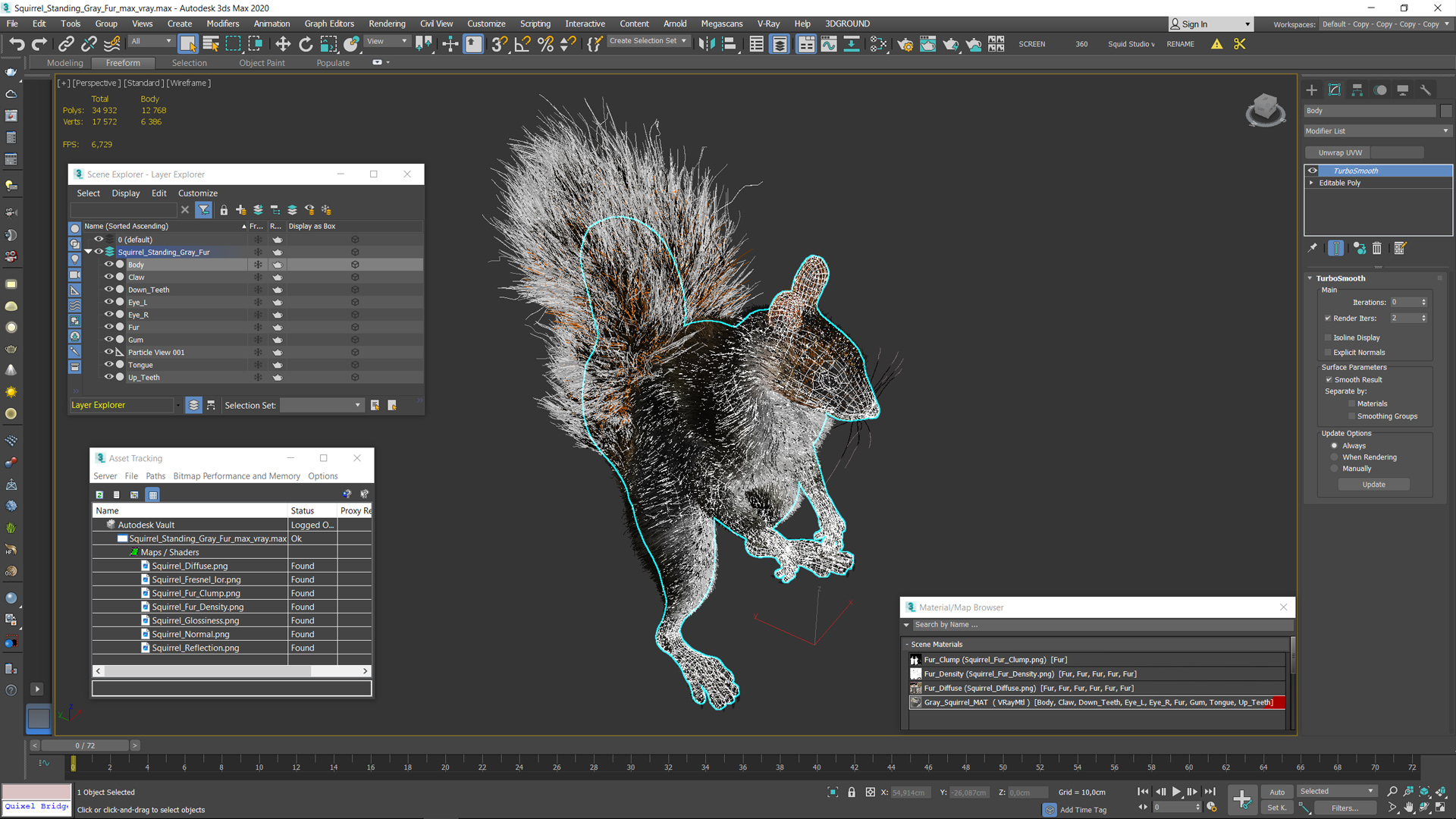Viewport: 1456px width, 819px height.
Task: Activate the Select and Rotate tool
Action: click(306, 44)
